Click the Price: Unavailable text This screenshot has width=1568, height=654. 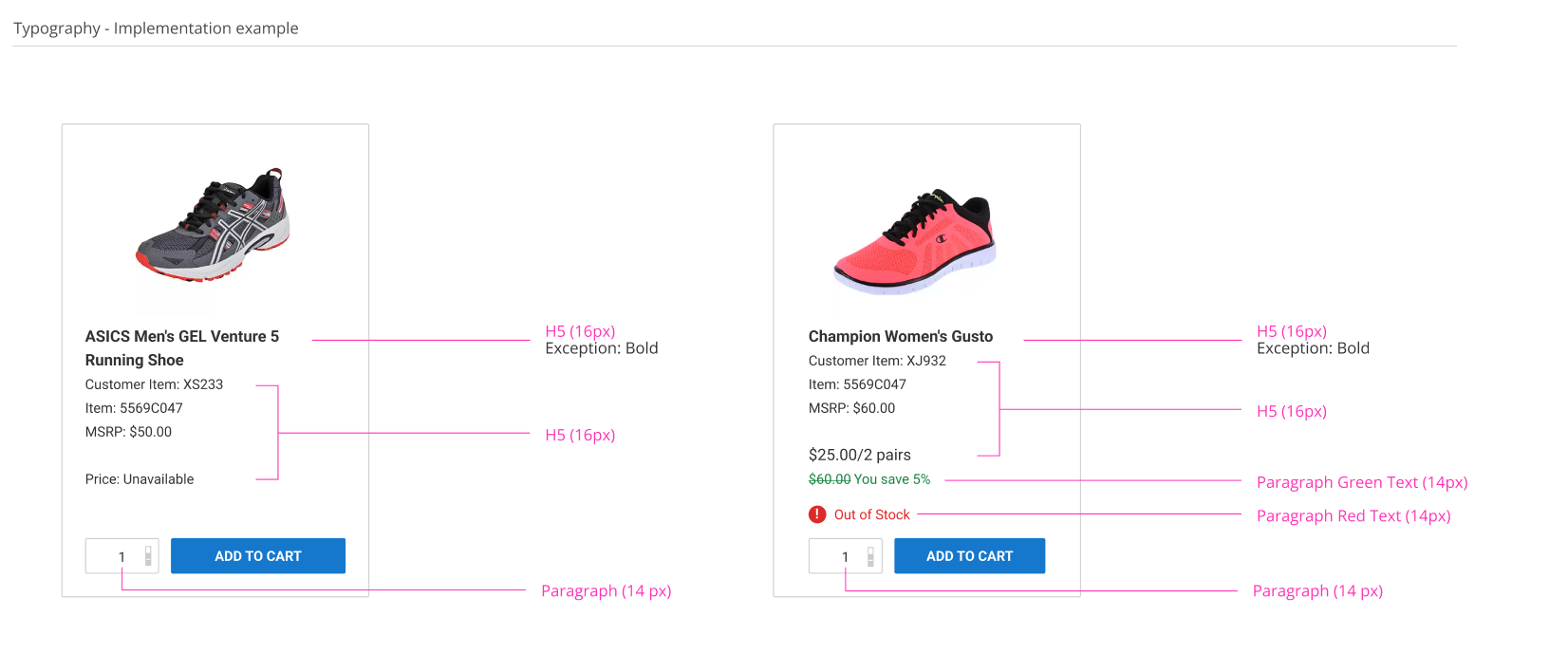140,479
